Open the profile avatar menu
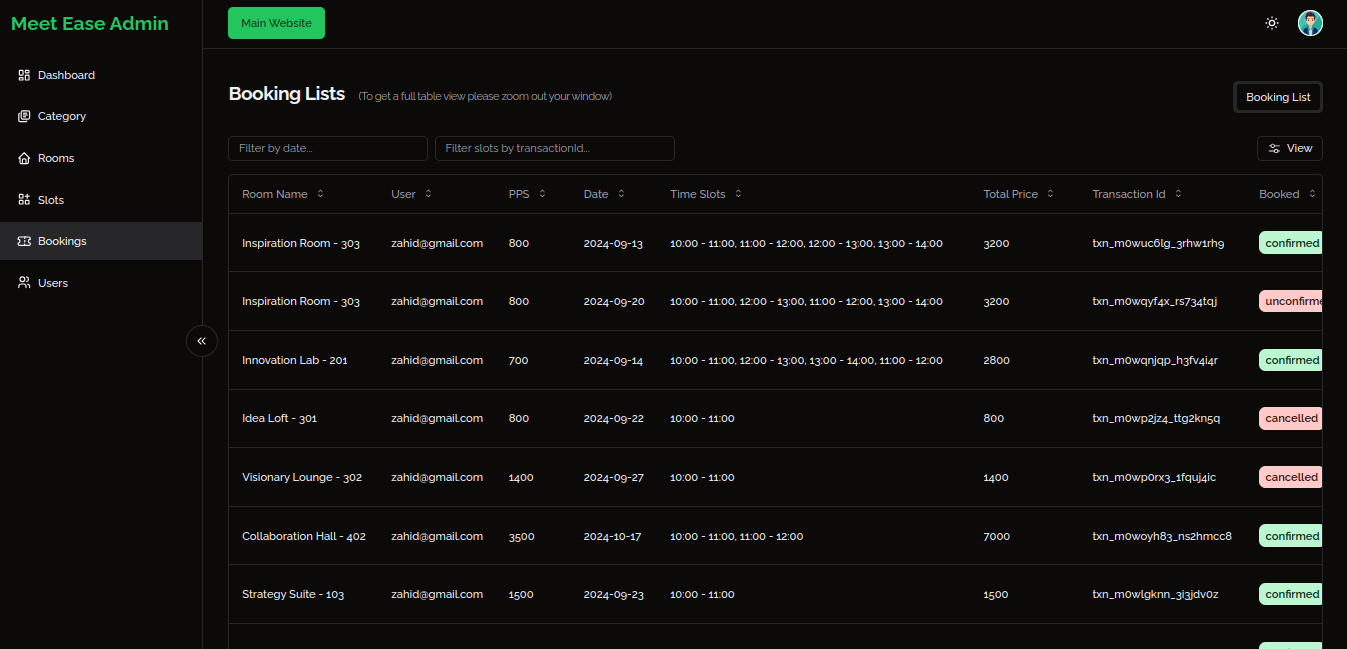Screen dimensions: 1347x649 (1310, 23)
